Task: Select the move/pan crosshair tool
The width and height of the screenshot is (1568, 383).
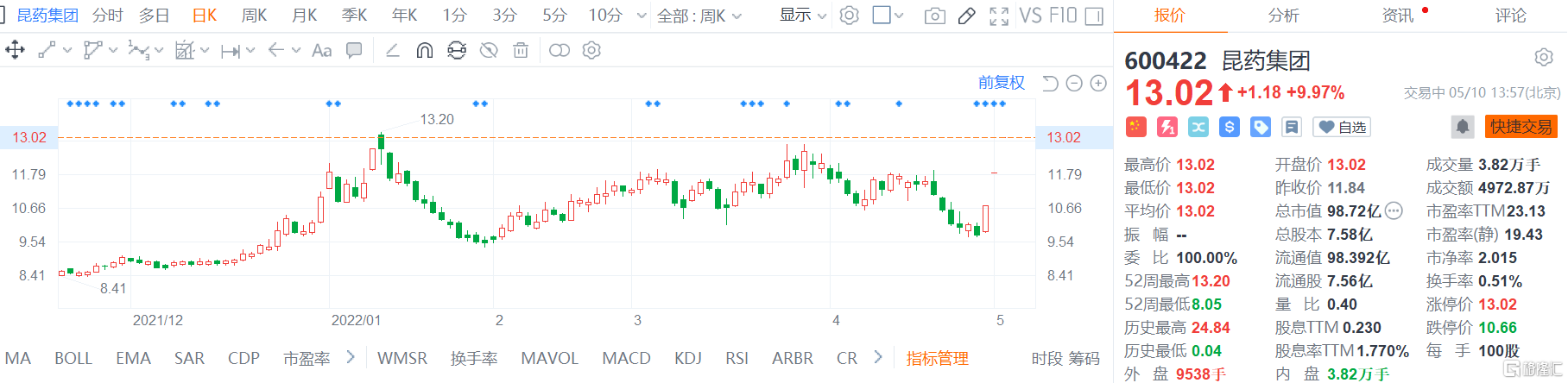Action: 15,50
